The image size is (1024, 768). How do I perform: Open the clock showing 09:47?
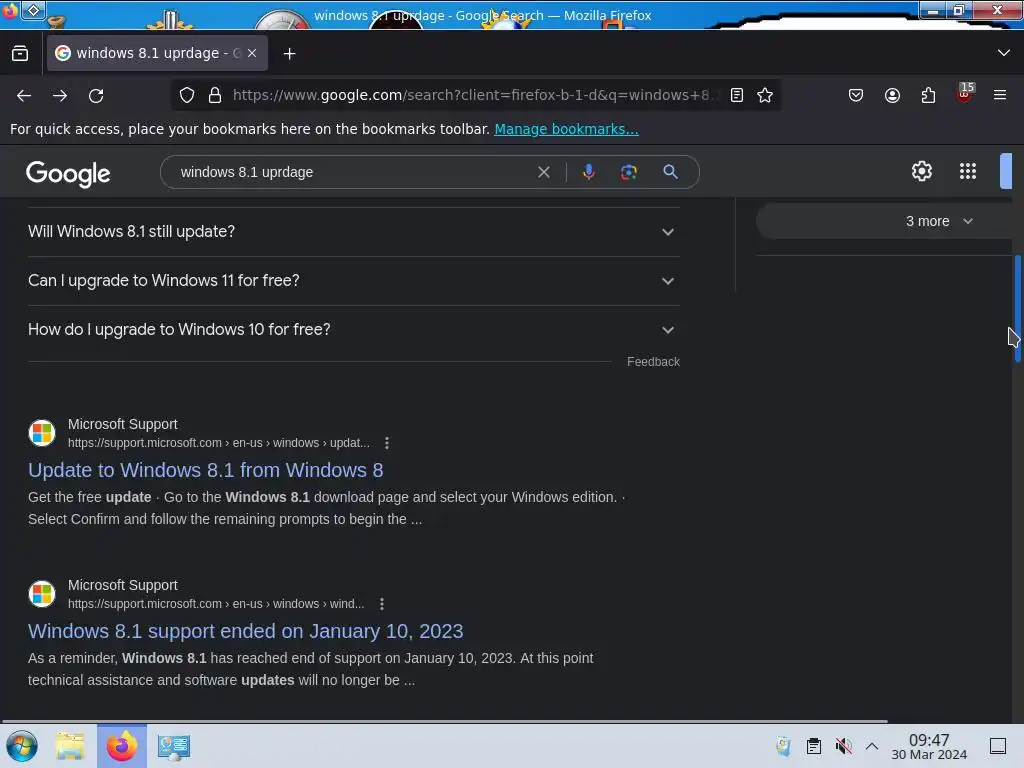[x=929, y=746]
